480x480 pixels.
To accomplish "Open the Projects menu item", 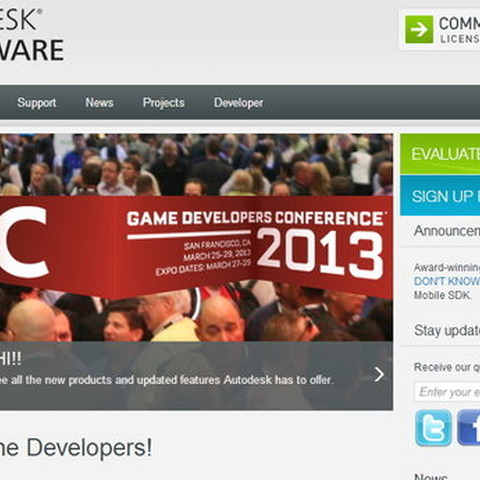I will click(164, 103).
